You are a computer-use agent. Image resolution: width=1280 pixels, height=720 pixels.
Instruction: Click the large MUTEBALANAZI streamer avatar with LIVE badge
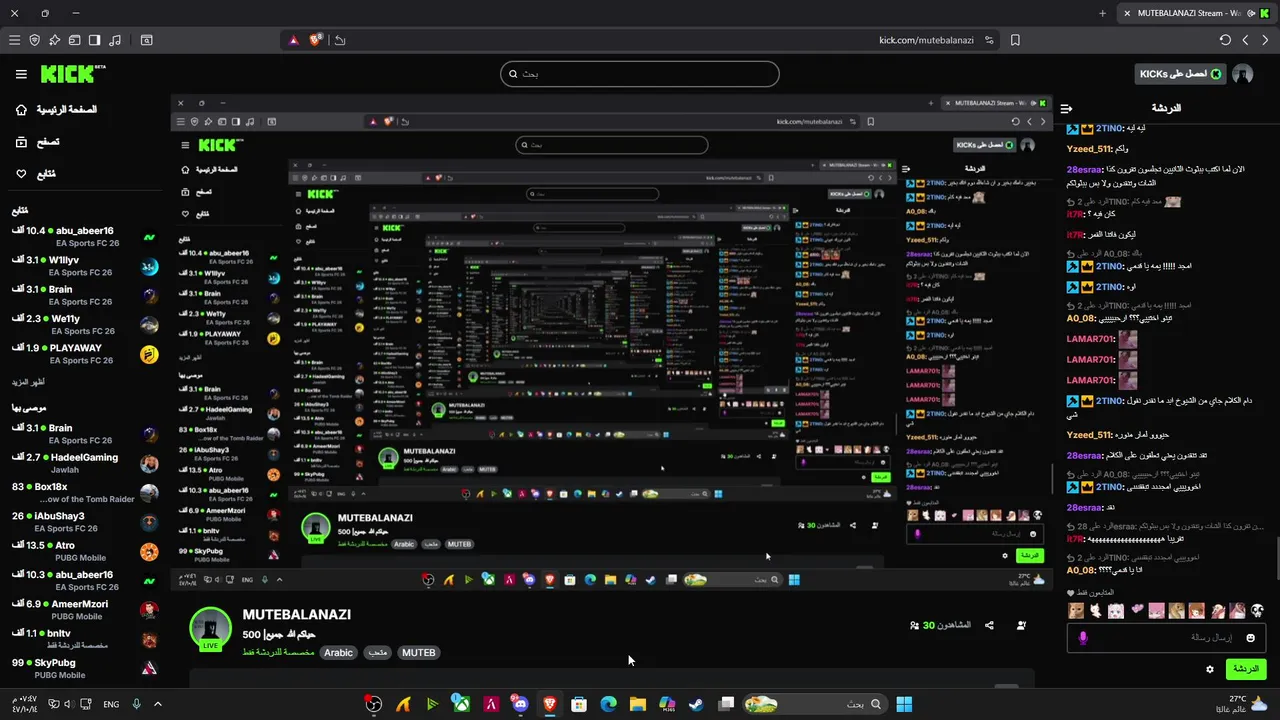210,629
